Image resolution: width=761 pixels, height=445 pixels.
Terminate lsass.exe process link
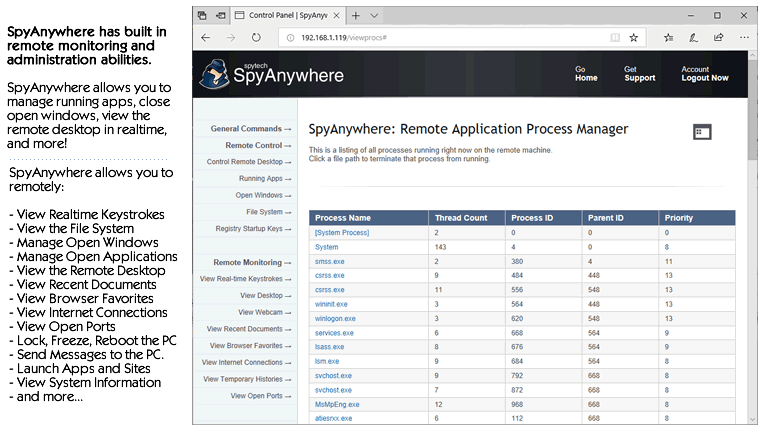tap(329, 347)
